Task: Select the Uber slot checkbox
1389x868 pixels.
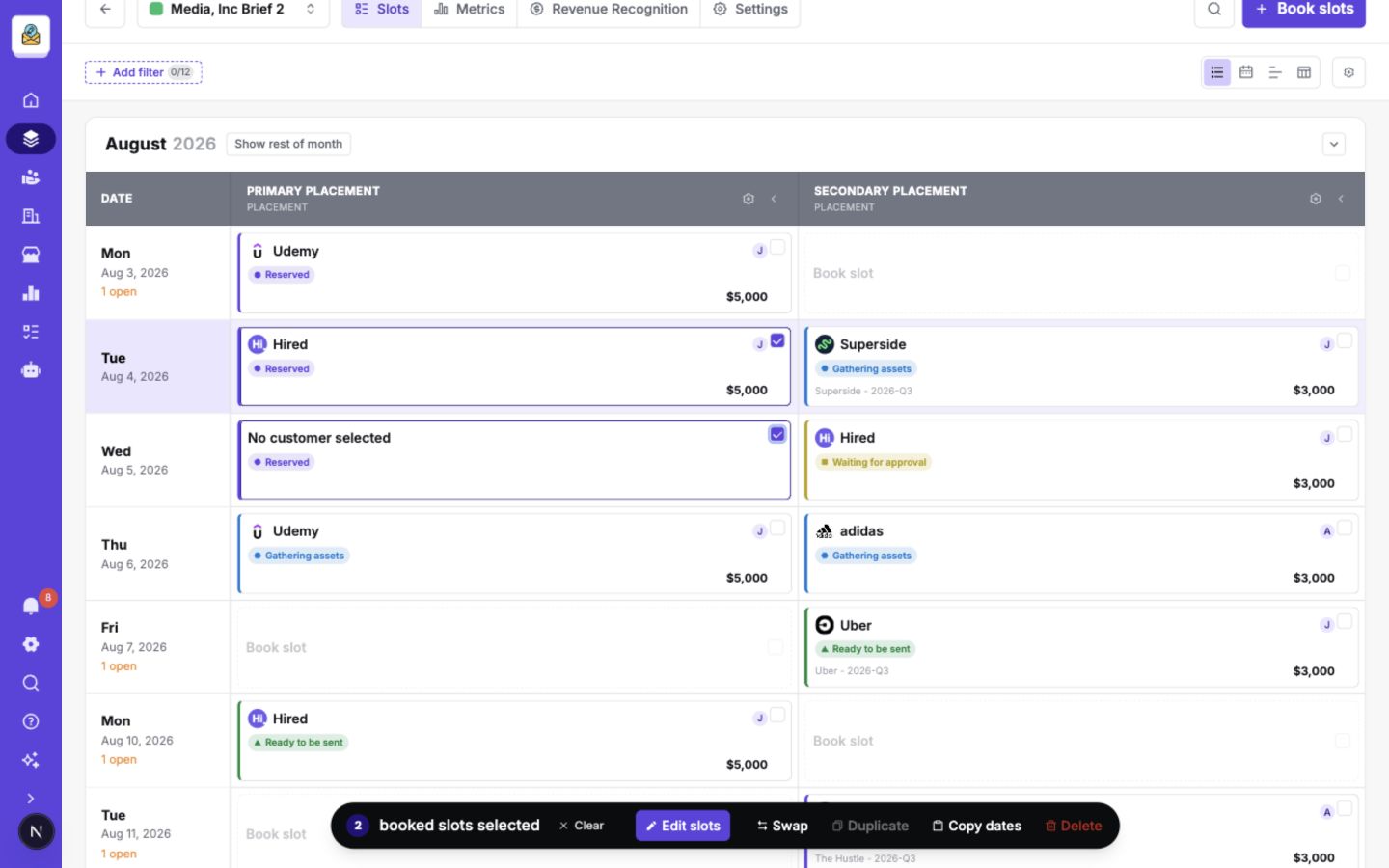Action: click(1345, 622)
